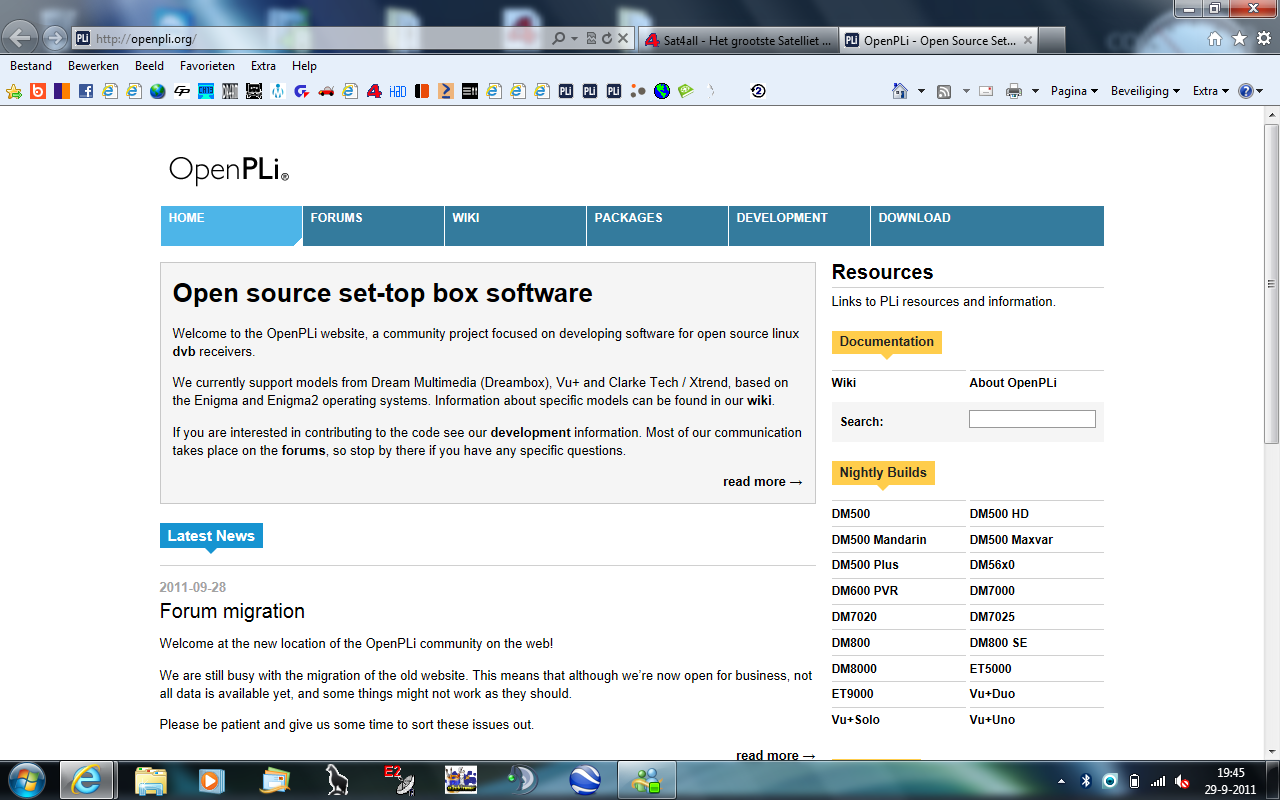The height and width of the screenshot is (800, 1280).
Task: Expand the Home button dropdown arrow
Action: tap(921, 91)
